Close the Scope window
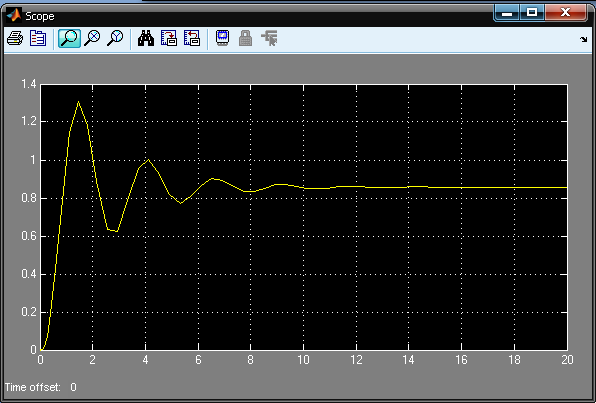This screenshot has height=403, width=596. click(x=565, y=13)
